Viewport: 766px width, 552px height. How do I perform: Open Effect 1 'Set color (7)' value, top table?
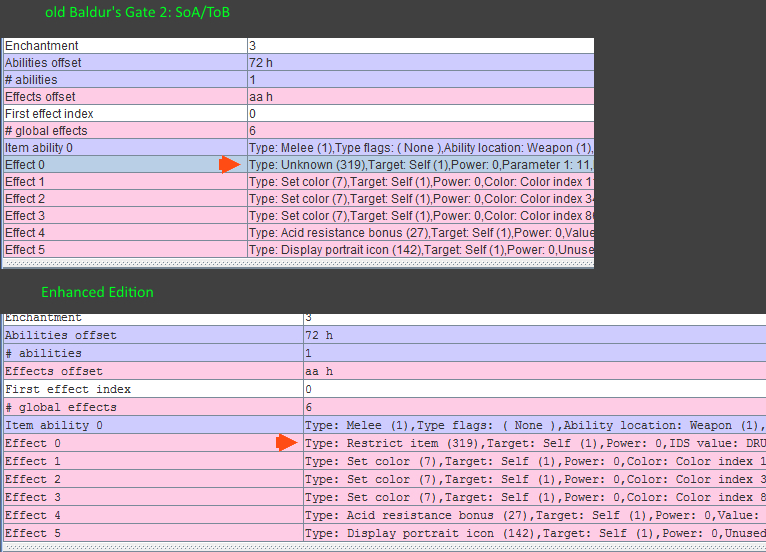(421, 182)
